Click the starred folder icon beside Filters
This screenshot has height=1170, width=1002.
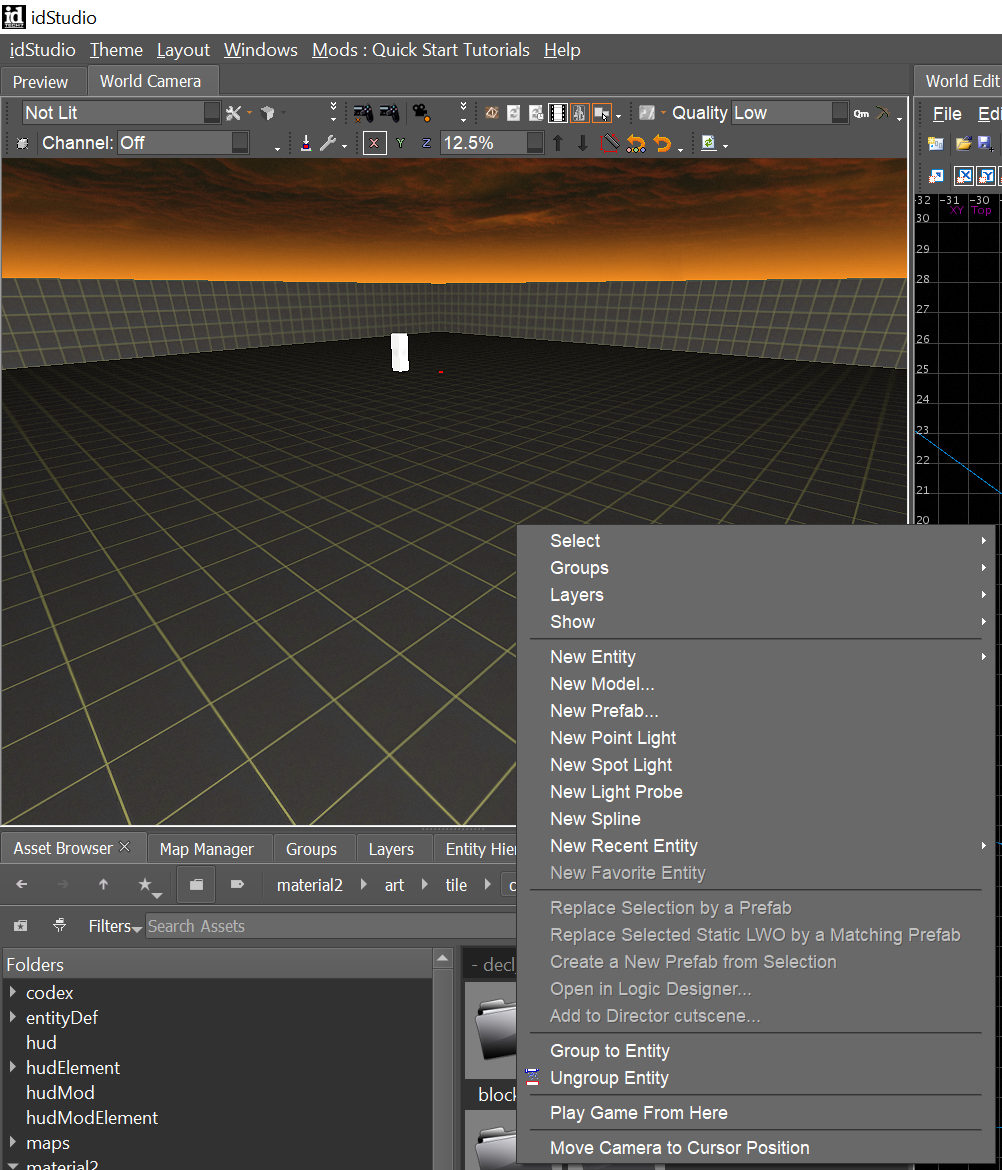tap(21, 926)
